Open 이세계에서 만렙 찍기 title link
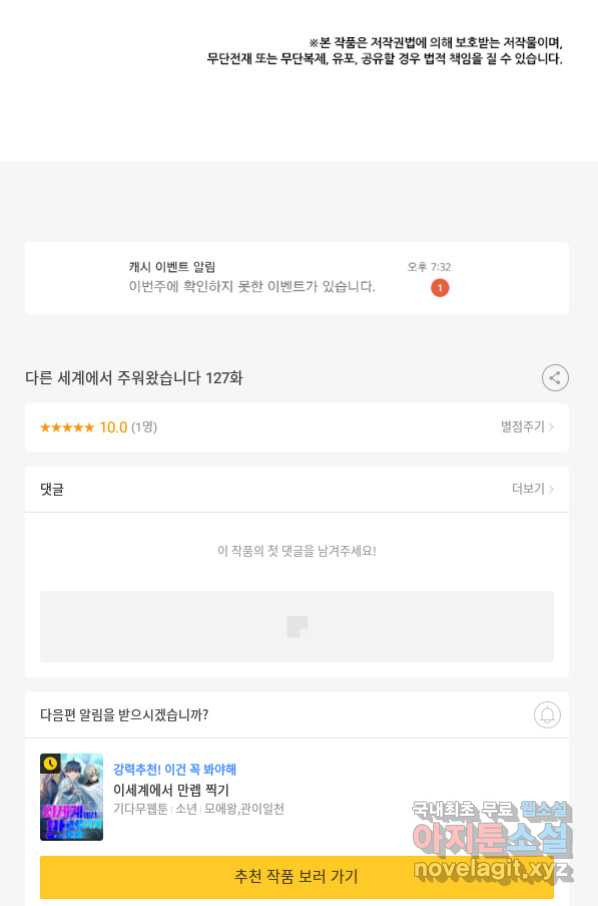 171,790
